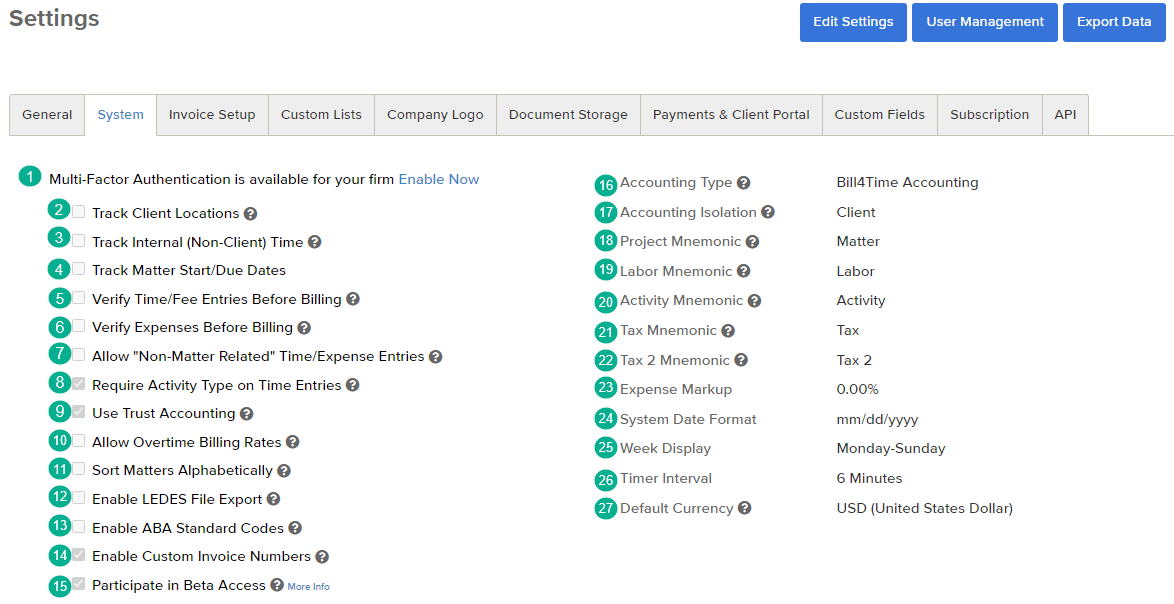This screenshot has height=604, width=1174.
Task: Select the Custom Fields tab
Action: coord(880,115)
